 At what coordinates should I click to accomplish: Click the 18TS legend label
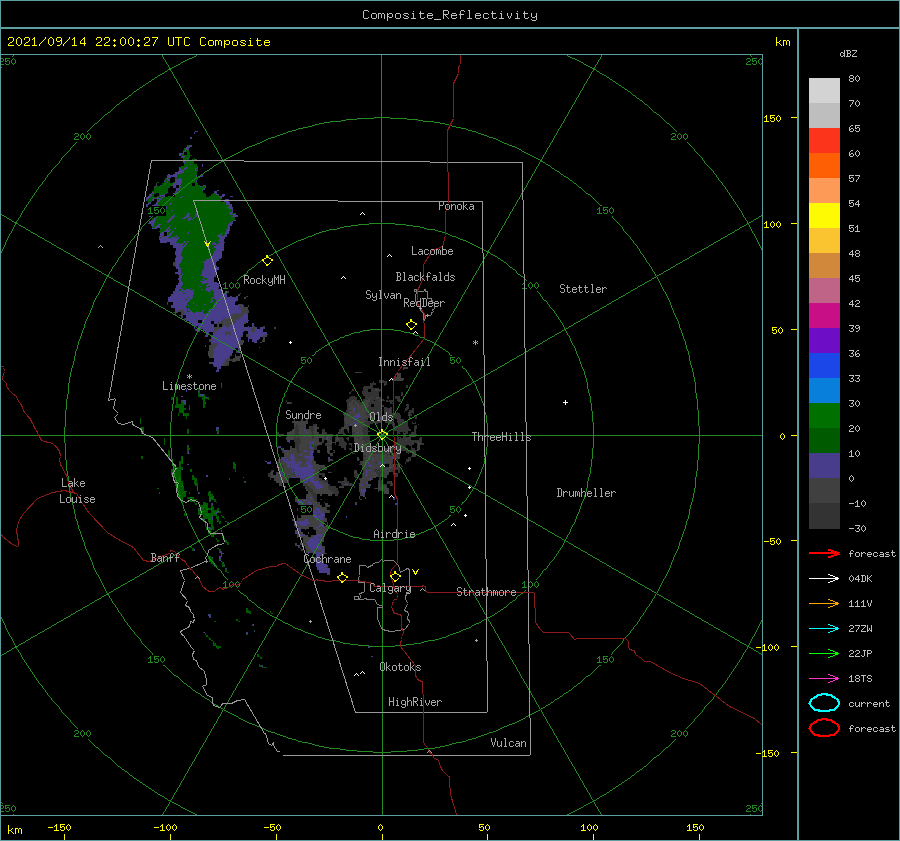tap(860, 679)
